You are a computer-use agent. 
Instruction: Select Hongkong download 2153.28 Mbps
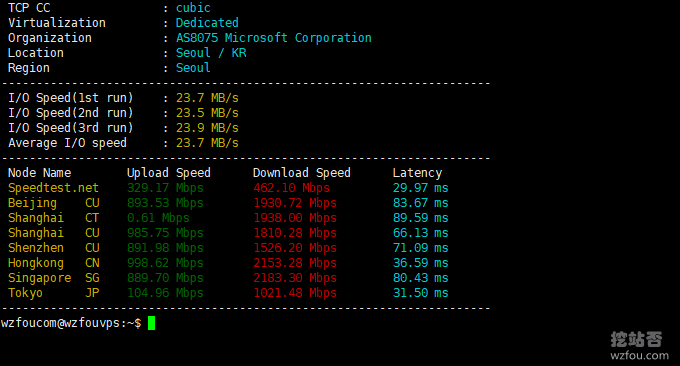tap(295, 263)
